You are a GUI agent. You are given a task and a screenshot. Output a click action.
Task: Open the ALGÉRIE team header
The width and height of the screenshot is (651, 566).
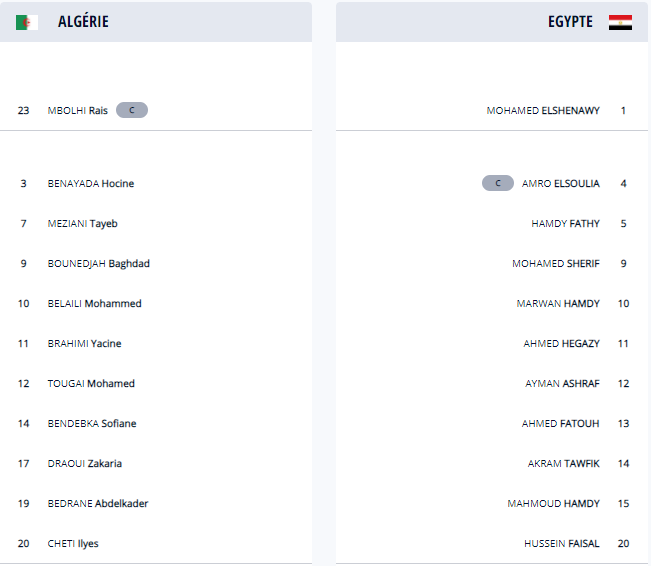(x=84, y=22)
